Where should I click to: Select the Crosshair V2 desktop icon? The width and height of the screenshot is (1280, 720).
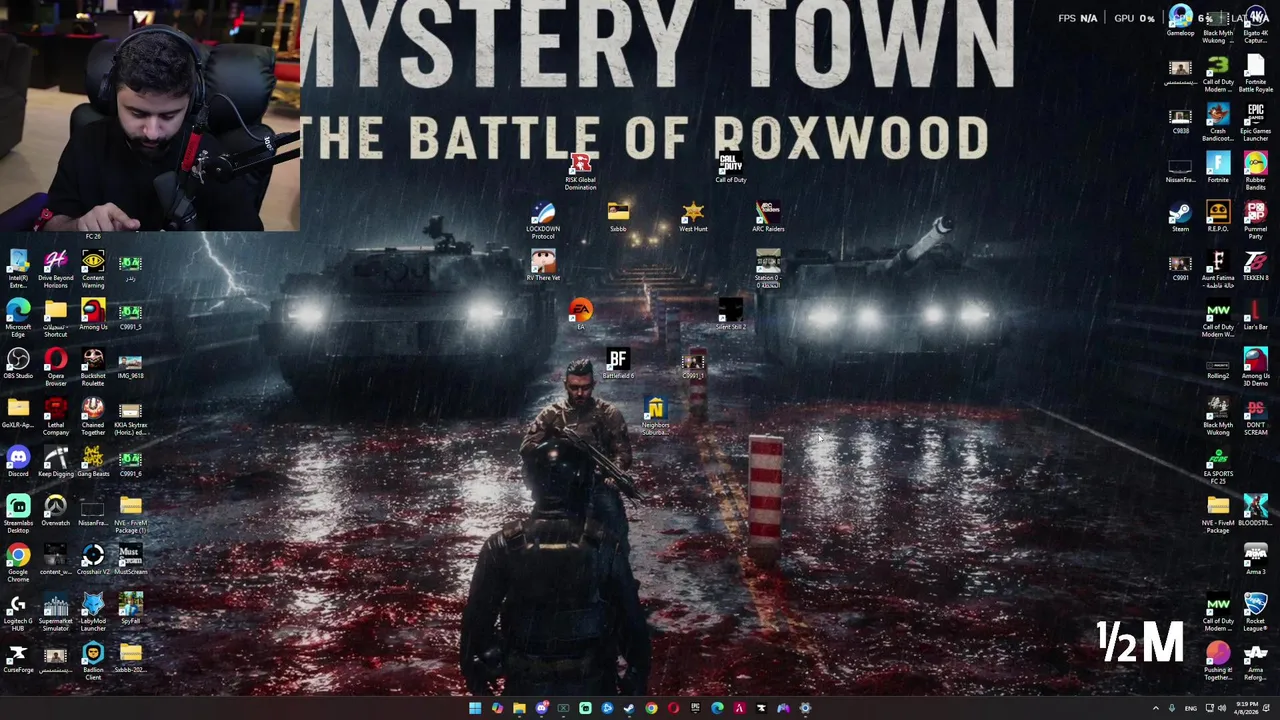click(x=93, y=561)
